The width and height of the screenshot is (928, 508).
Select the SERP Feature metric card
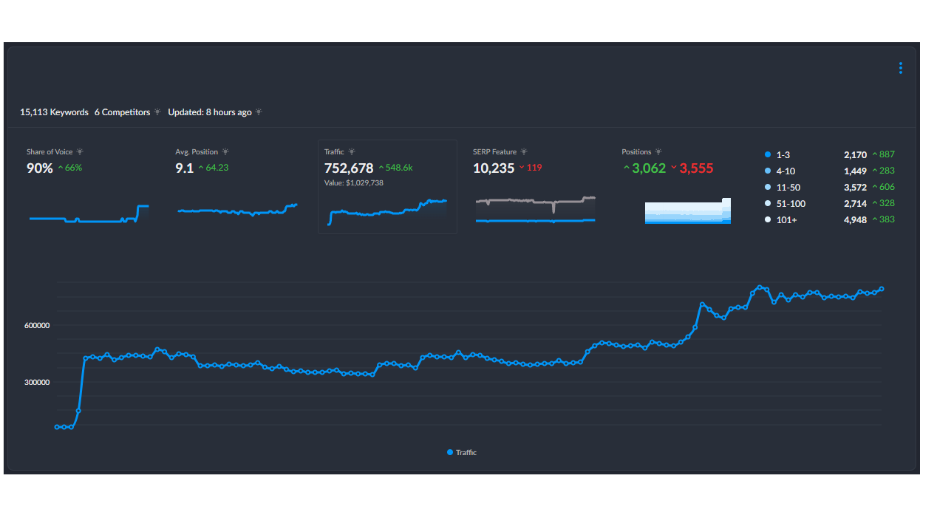click(535, 186)
